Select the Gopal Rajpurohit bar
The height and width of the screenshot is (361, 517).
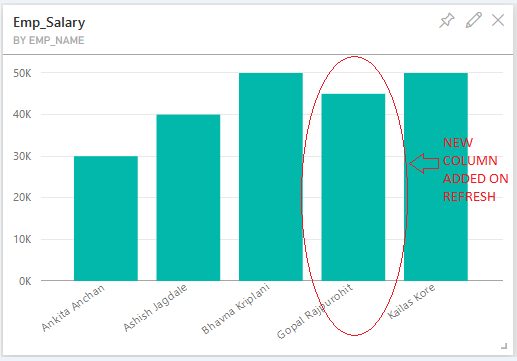353,187
